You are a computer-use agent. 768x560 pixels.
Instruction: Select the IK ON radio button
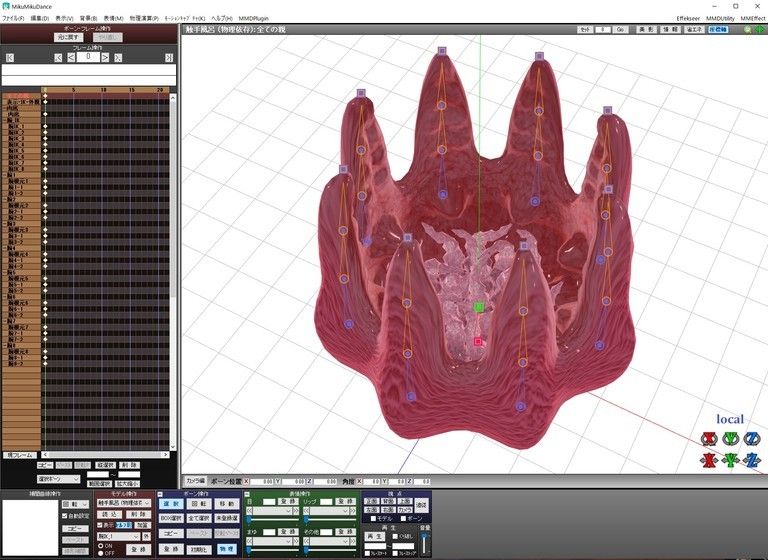tap(100, 545)
